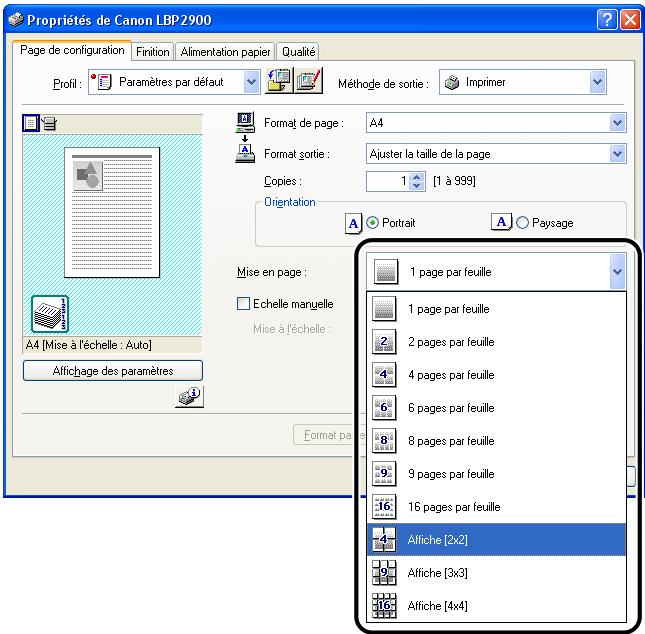645x634 pixels.
Task: Click the page preview thumbnail
Action: coord(112,212)
